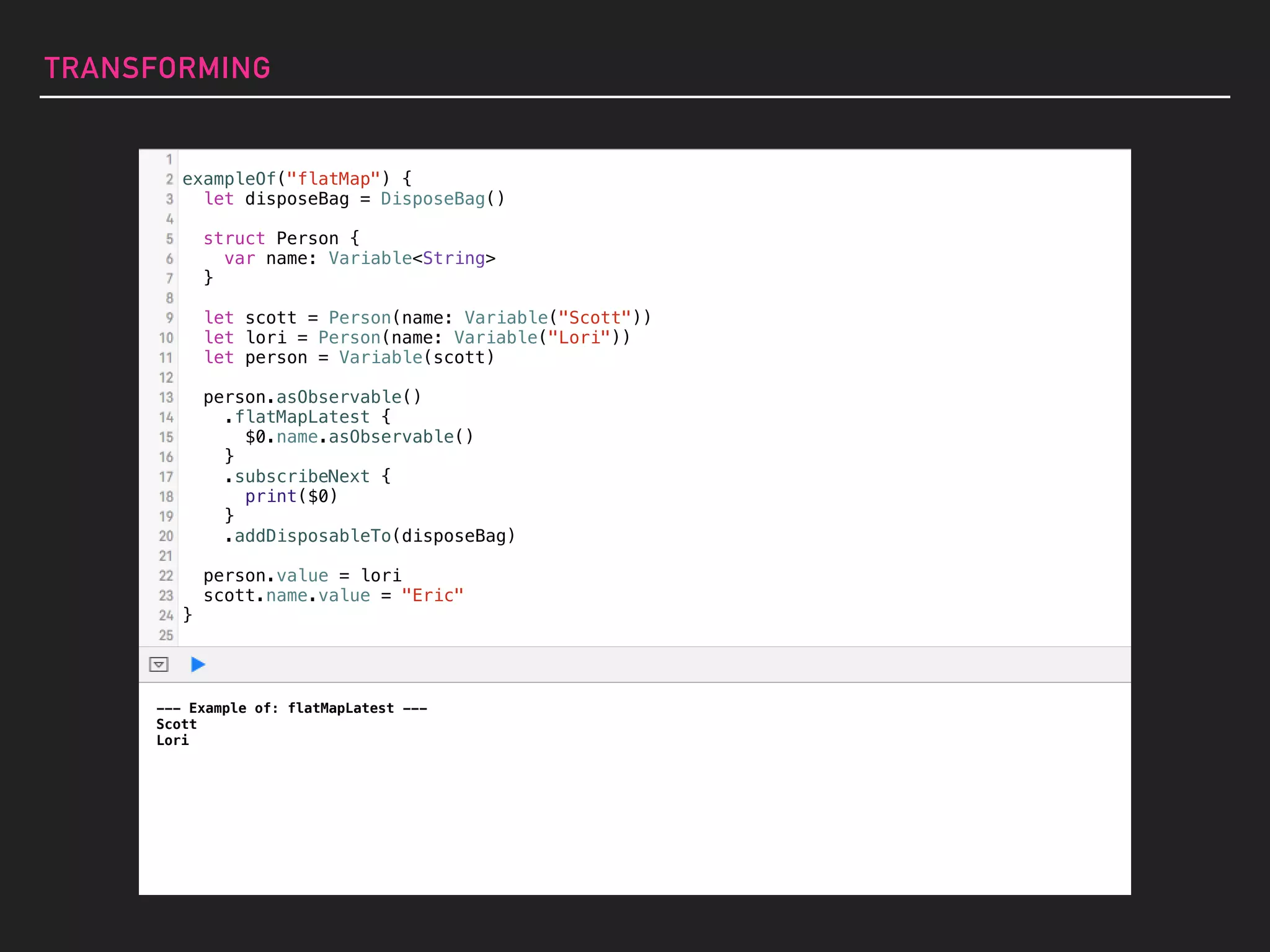Click line number 13 in gutter
Screen dimensions: 1270x952
(166, 397)
